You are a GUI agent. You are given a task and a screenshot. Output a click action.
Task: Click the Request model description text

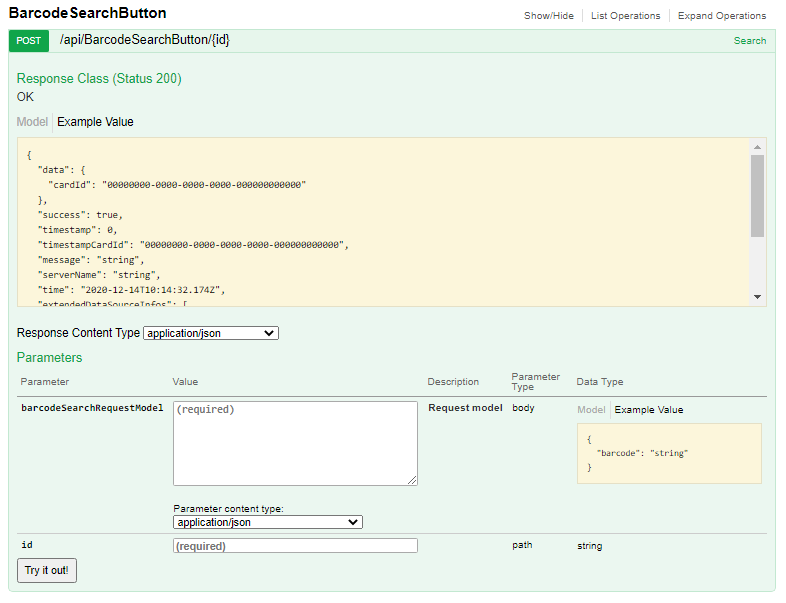pyautogui.click(x=465, y=408)
